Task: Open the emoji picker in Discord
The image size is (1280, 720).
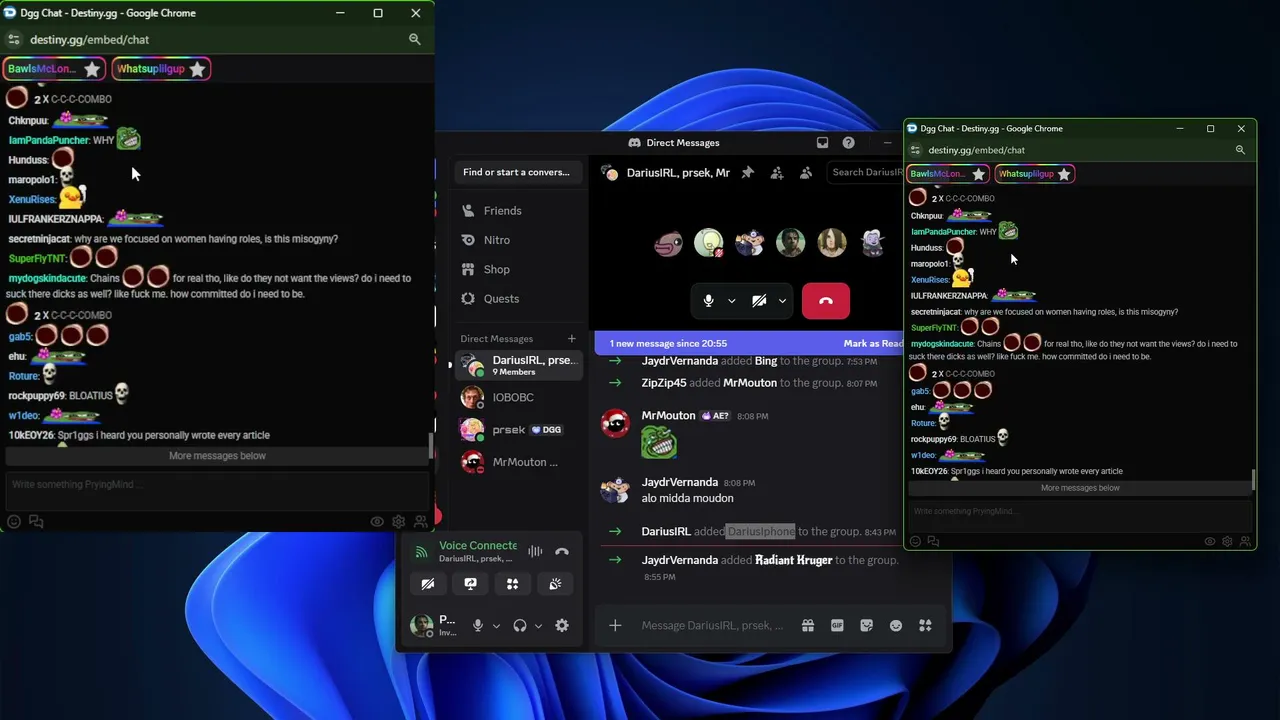Action: pos(896,626)
